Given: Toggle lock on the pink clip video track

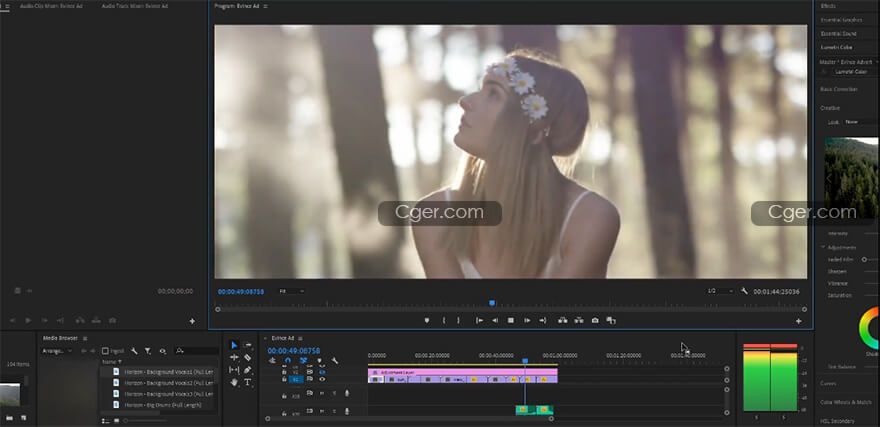Looking at the screenshot, I should [x=285, y=371].
